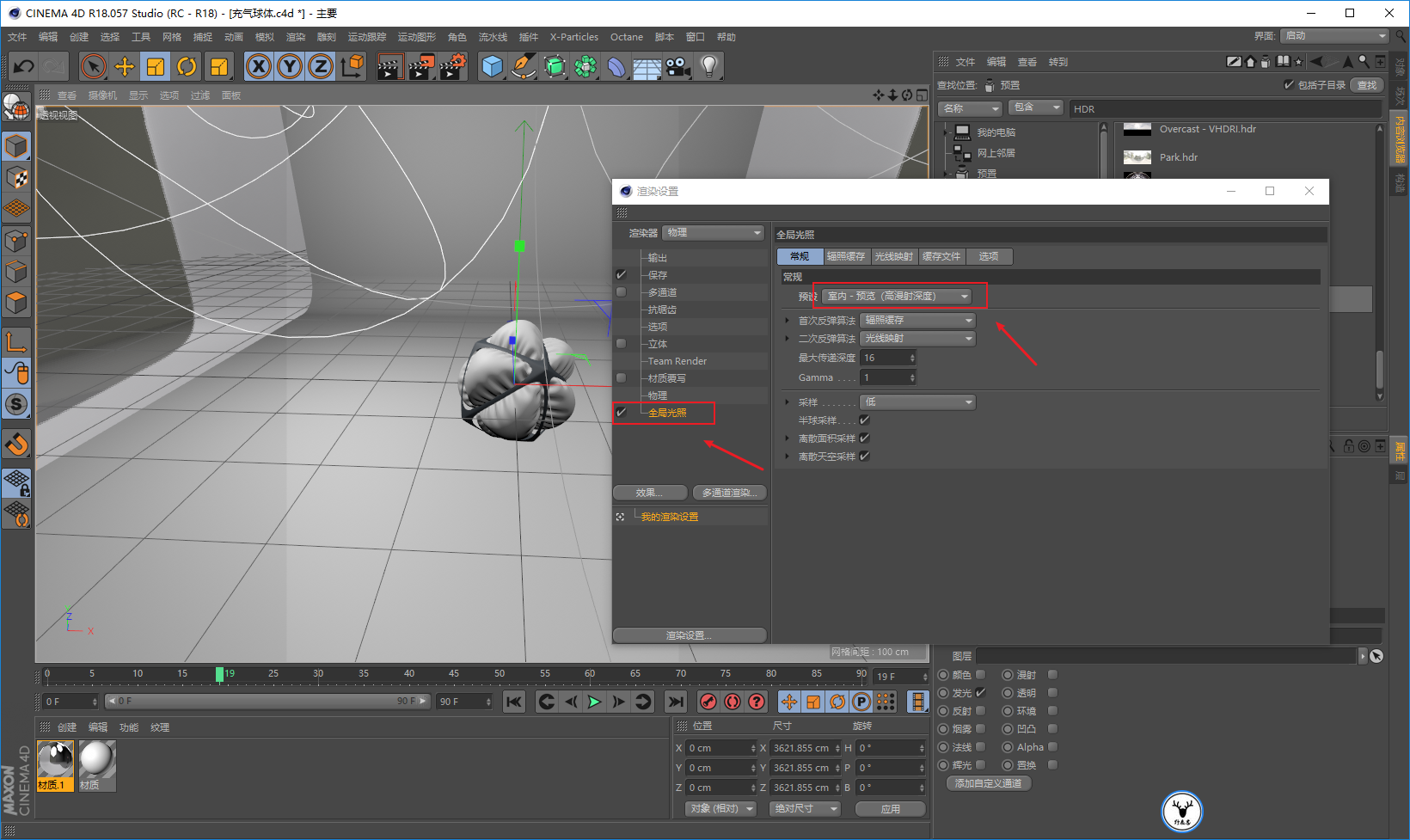
Task: Click the snap S icon in left toolbar
Action: pos(16,404)
